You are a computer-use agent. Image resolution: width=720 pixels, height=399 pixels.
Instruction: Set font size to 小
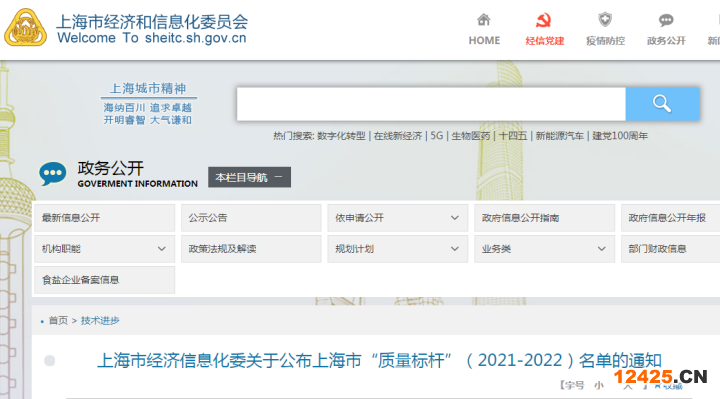click(x=599, y=385)
